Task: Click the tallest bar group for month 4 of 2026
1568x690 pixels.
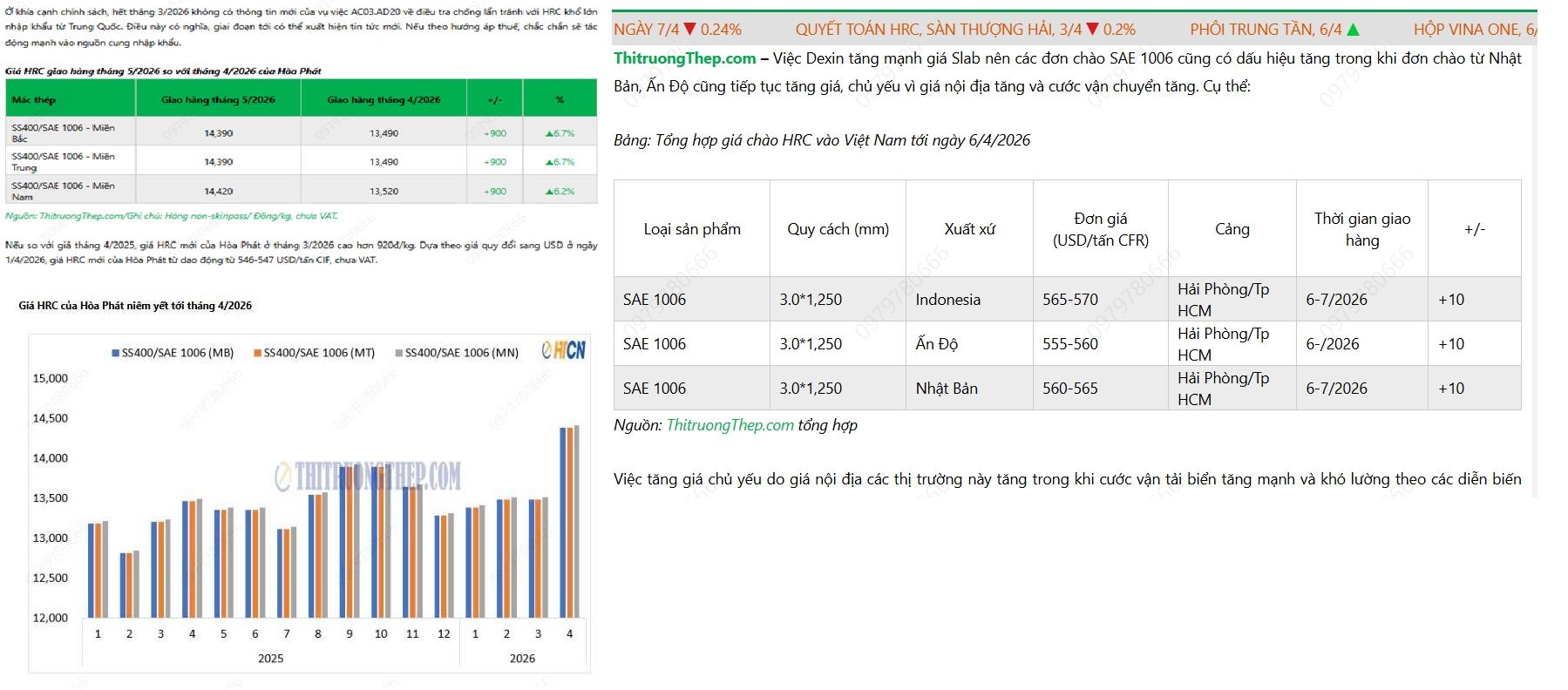Action: 569,521
